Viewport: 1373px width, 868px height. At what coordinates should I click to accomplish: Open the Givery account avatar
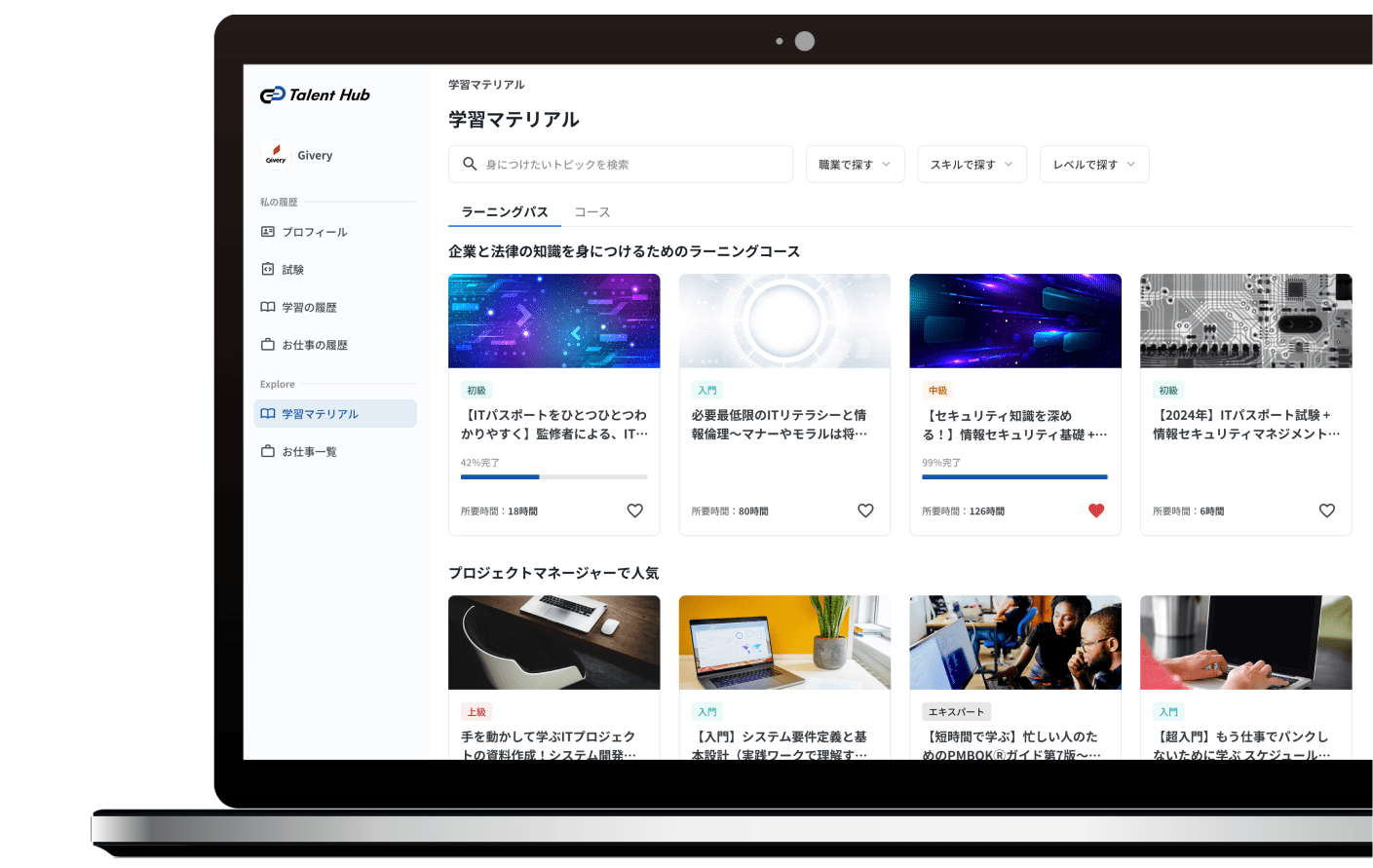(x=276, y=156)
